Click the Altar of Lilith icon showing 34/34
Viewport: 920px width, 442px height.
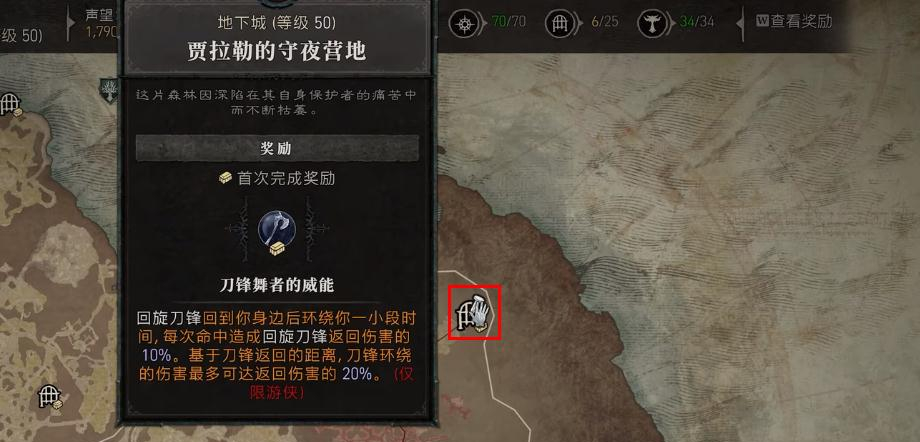(x=652, y=24)
